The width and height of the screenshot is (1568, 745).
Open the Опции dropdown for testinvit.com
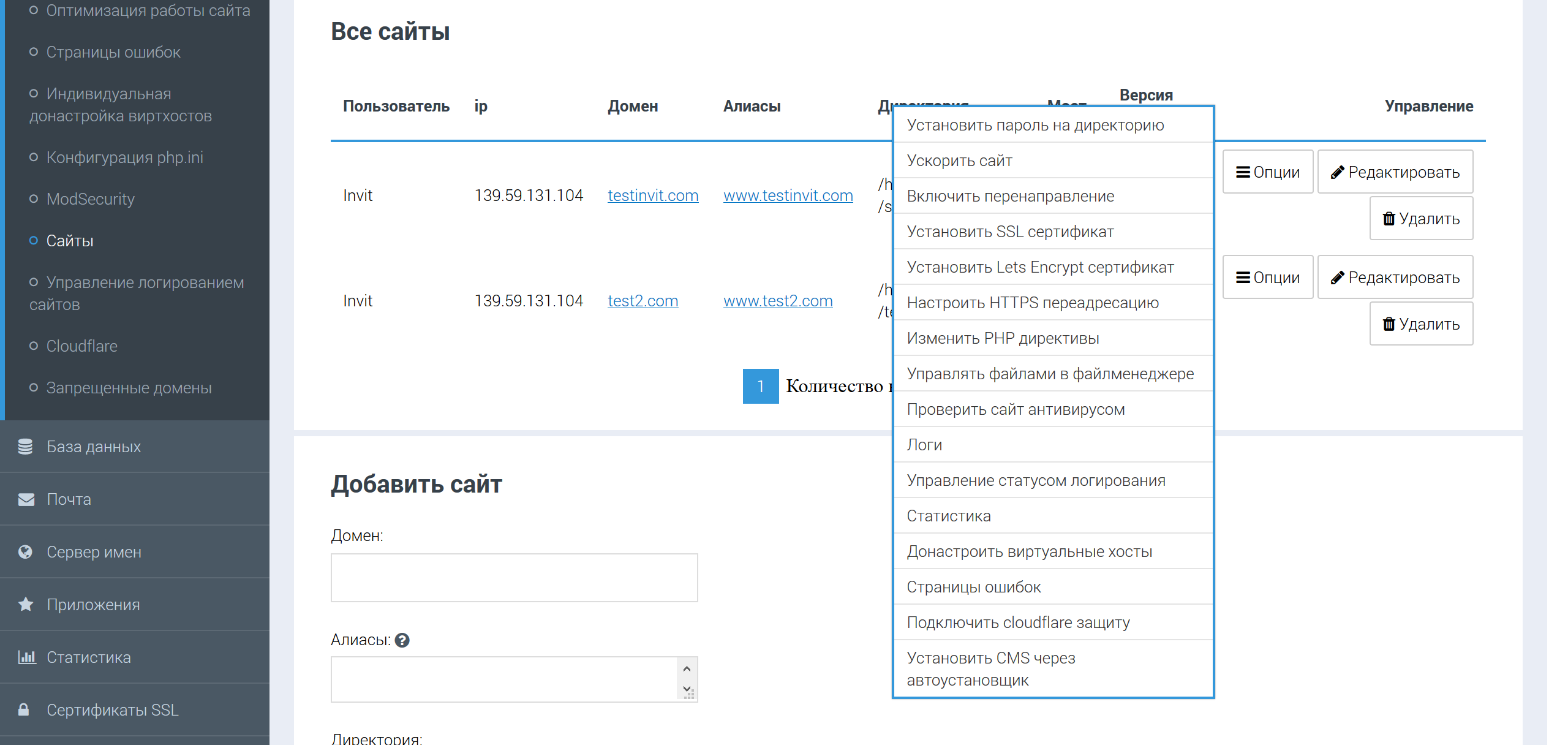(1267, 172)
